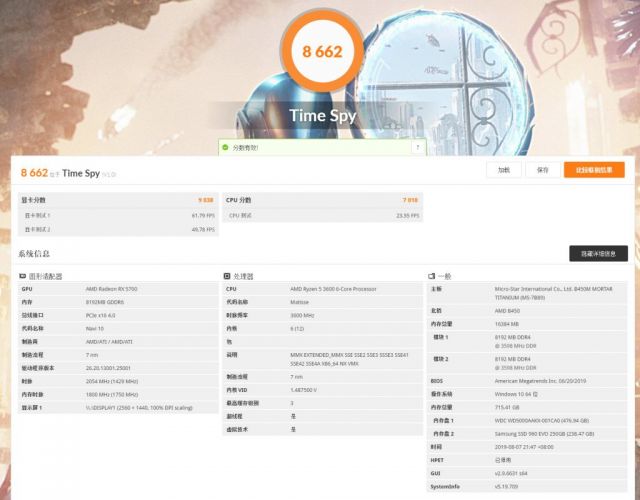
Task: Click time value 2019-08-07 21:47
Action: click(x=524, y=447)
